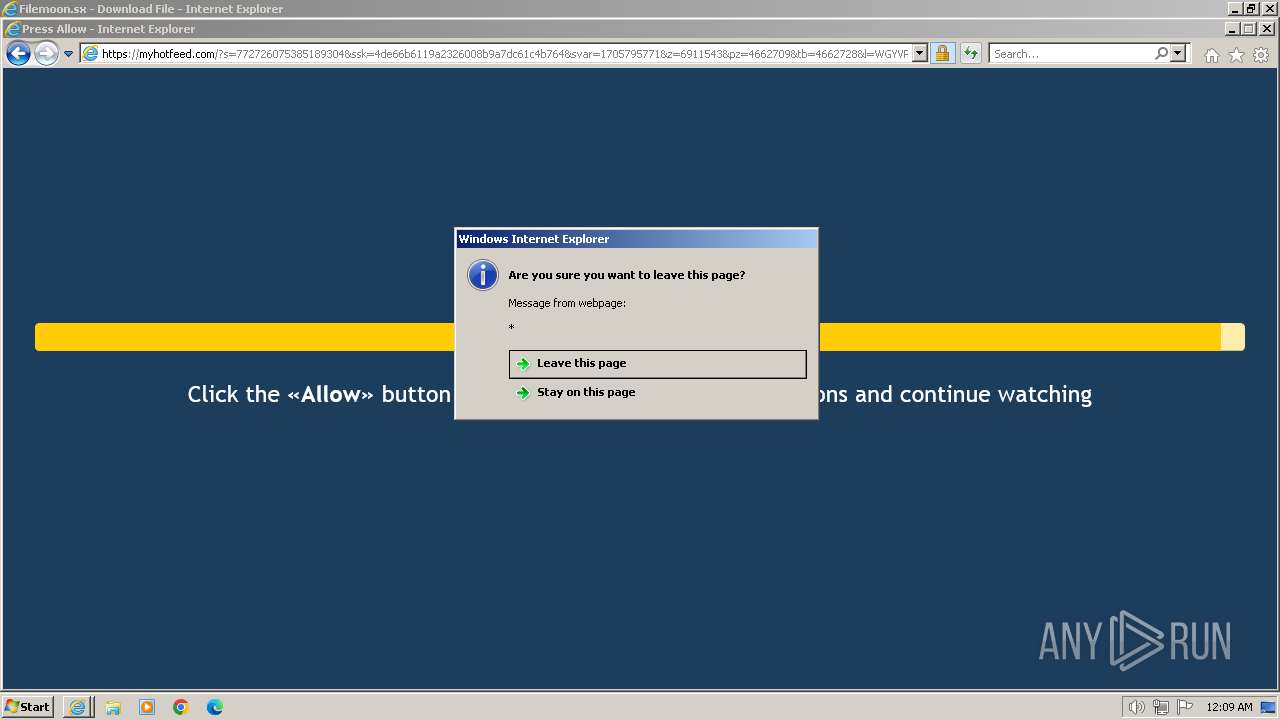Click the 'continue watching' page text
Image resolution: width=1280 pixels, height=720 pixels.
coord(995,395)
